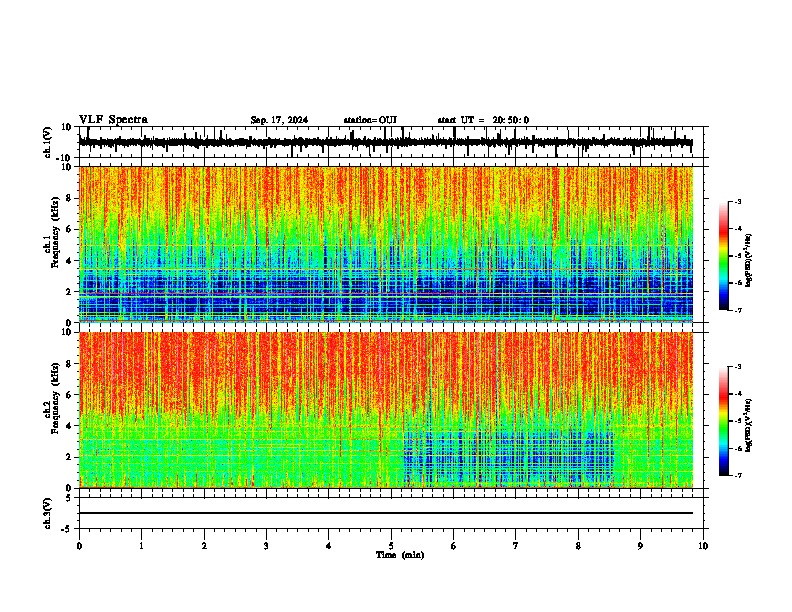Click the "2" tick on the time axis
Viewport: 792px width, 612px height.
coord(204,546)
